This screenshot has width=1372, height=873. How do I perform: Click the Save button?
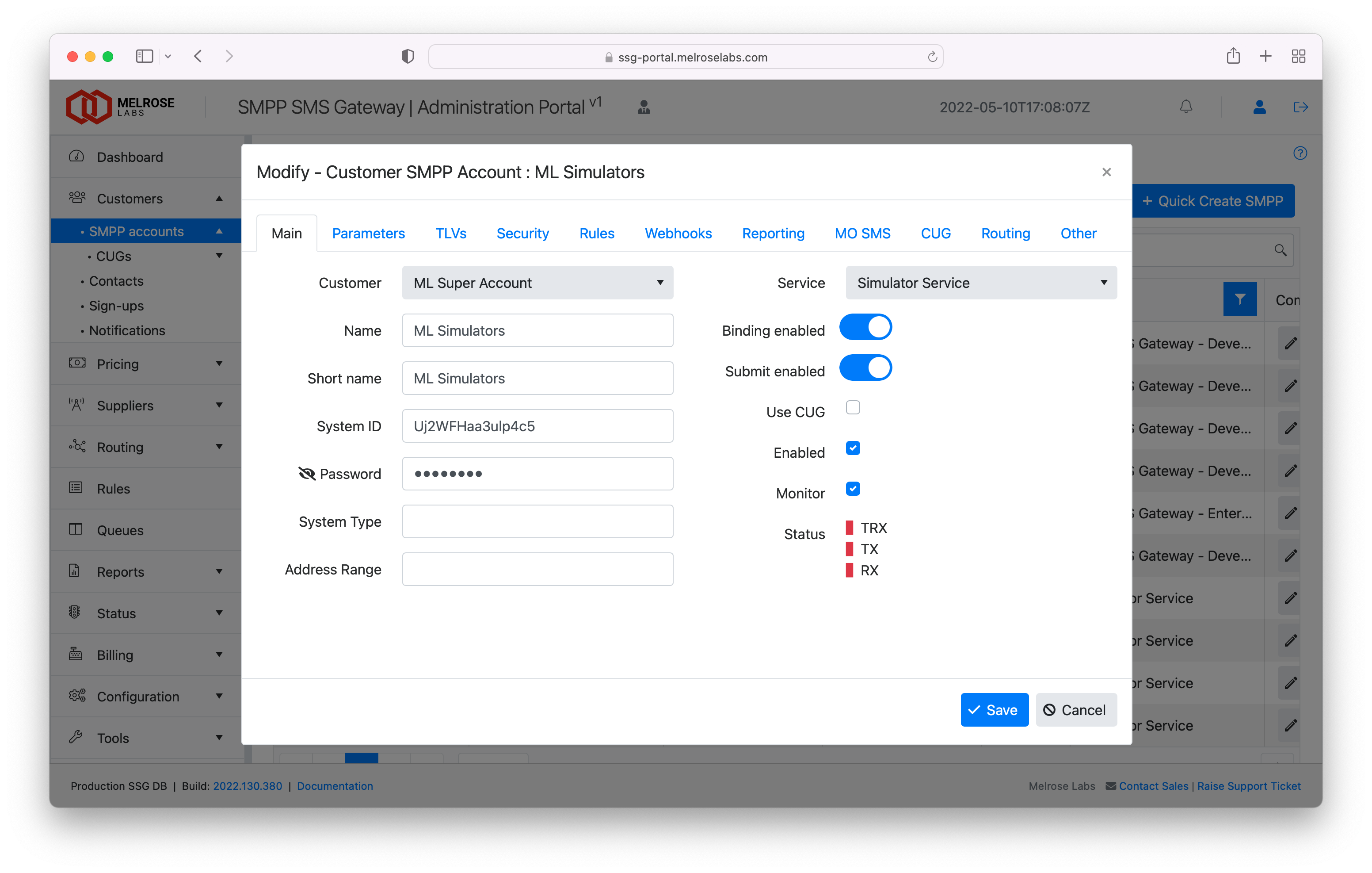(x=994, y=710)
